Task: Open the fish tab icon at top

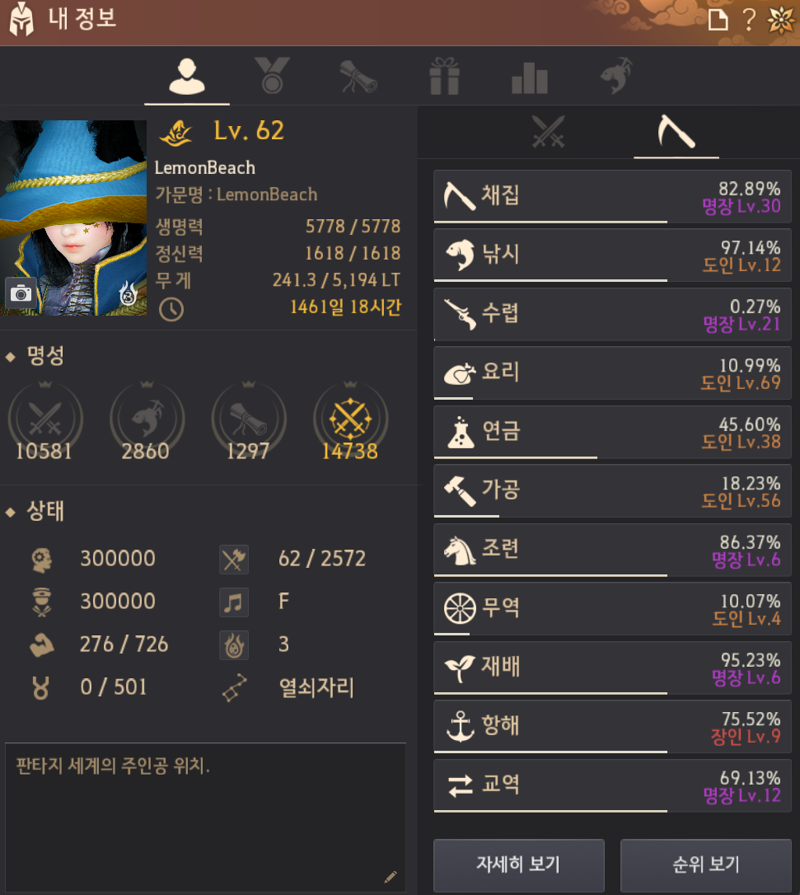Action: 616,75
